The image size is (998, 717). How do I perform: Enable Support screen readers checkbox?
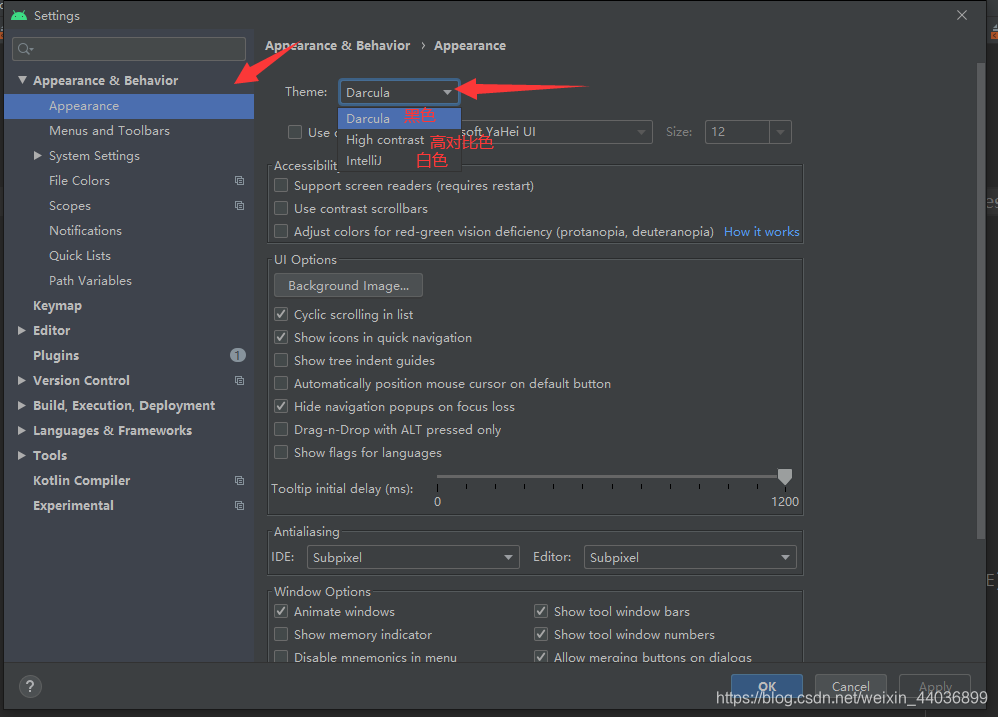click(x=281, y=185)
